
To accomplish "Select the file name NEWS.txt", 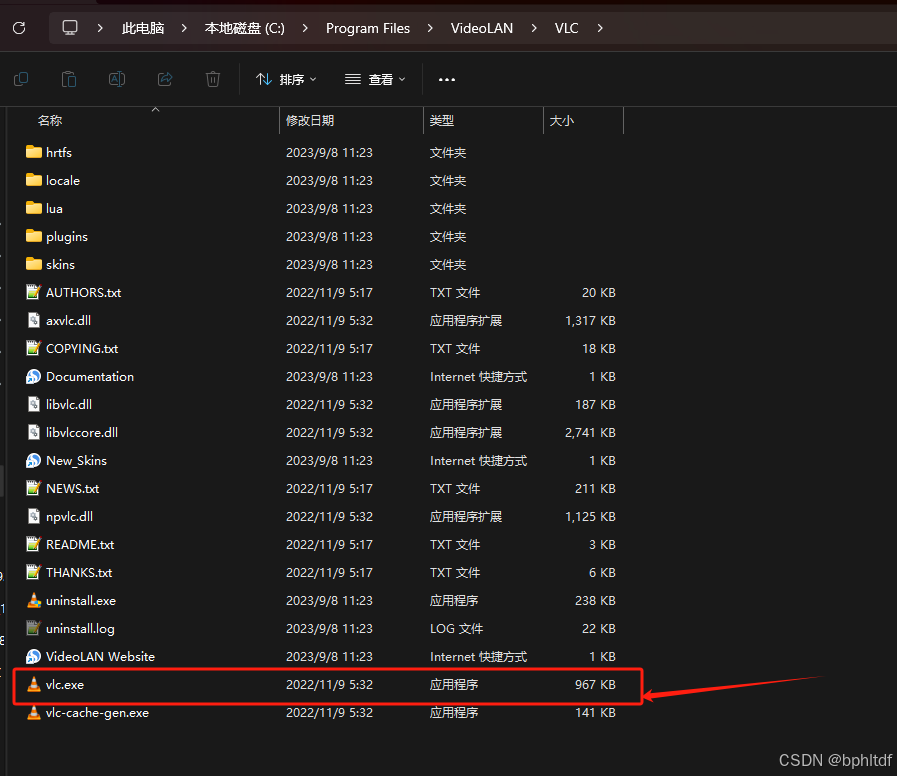I will (73, 488).
